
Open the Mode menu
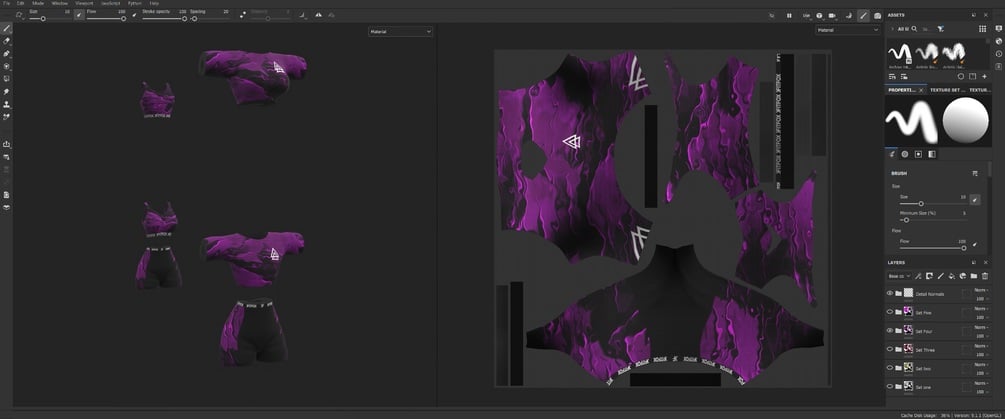coord(38,3)
